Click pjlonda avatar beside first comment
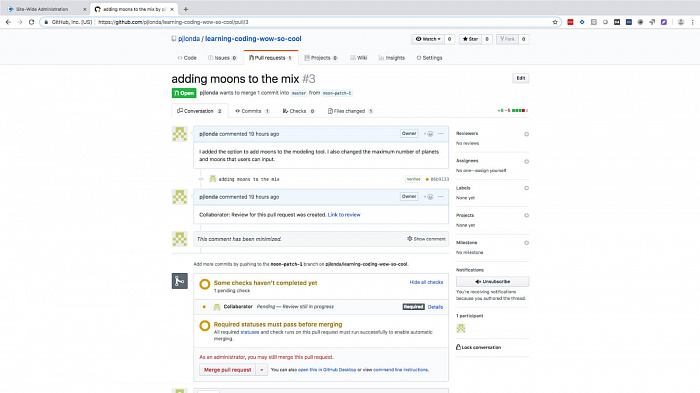The width and height of the screenshot is (700, 393). pos(179,134)
